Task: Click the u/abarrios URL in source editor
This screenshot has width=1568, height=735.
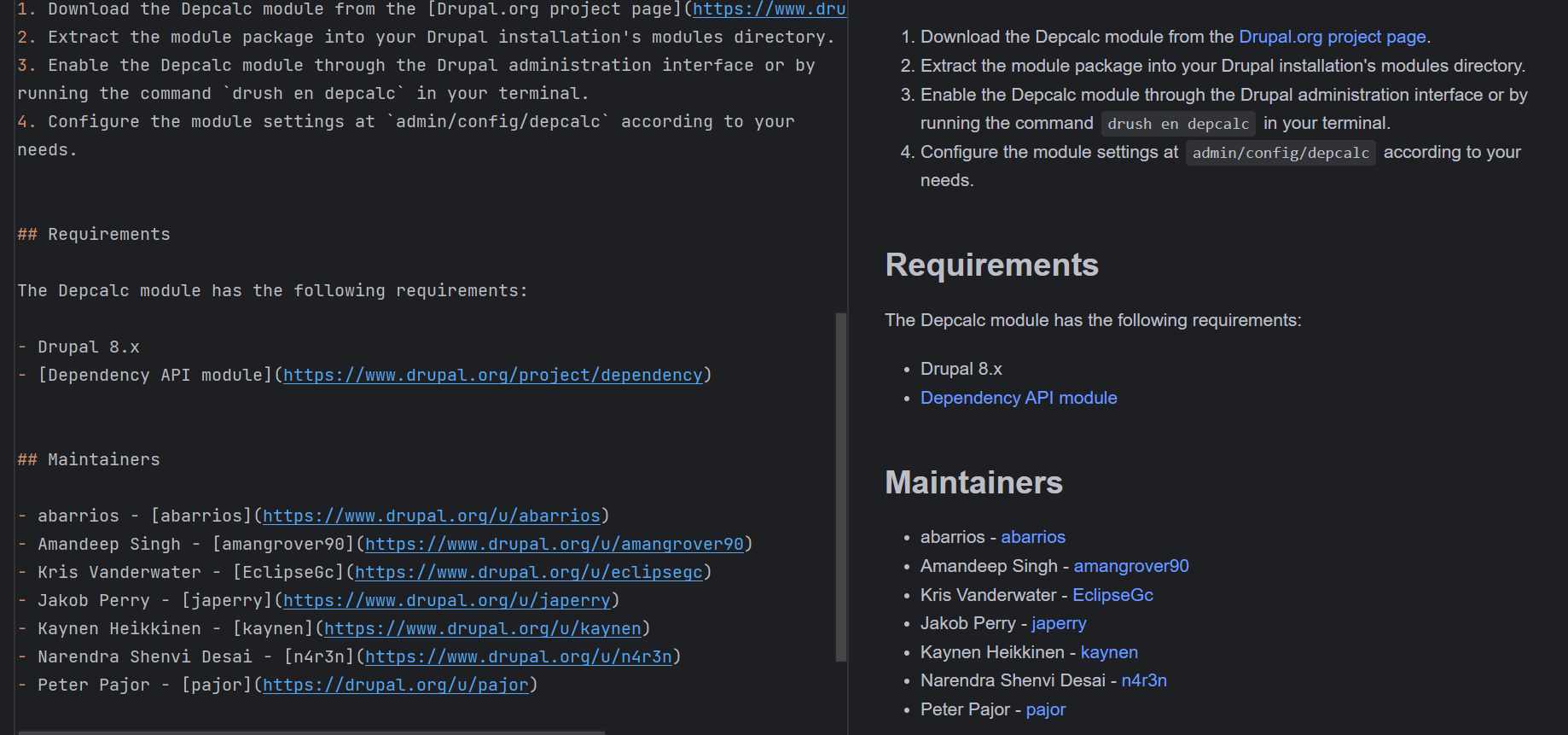Action: point(431,516)
